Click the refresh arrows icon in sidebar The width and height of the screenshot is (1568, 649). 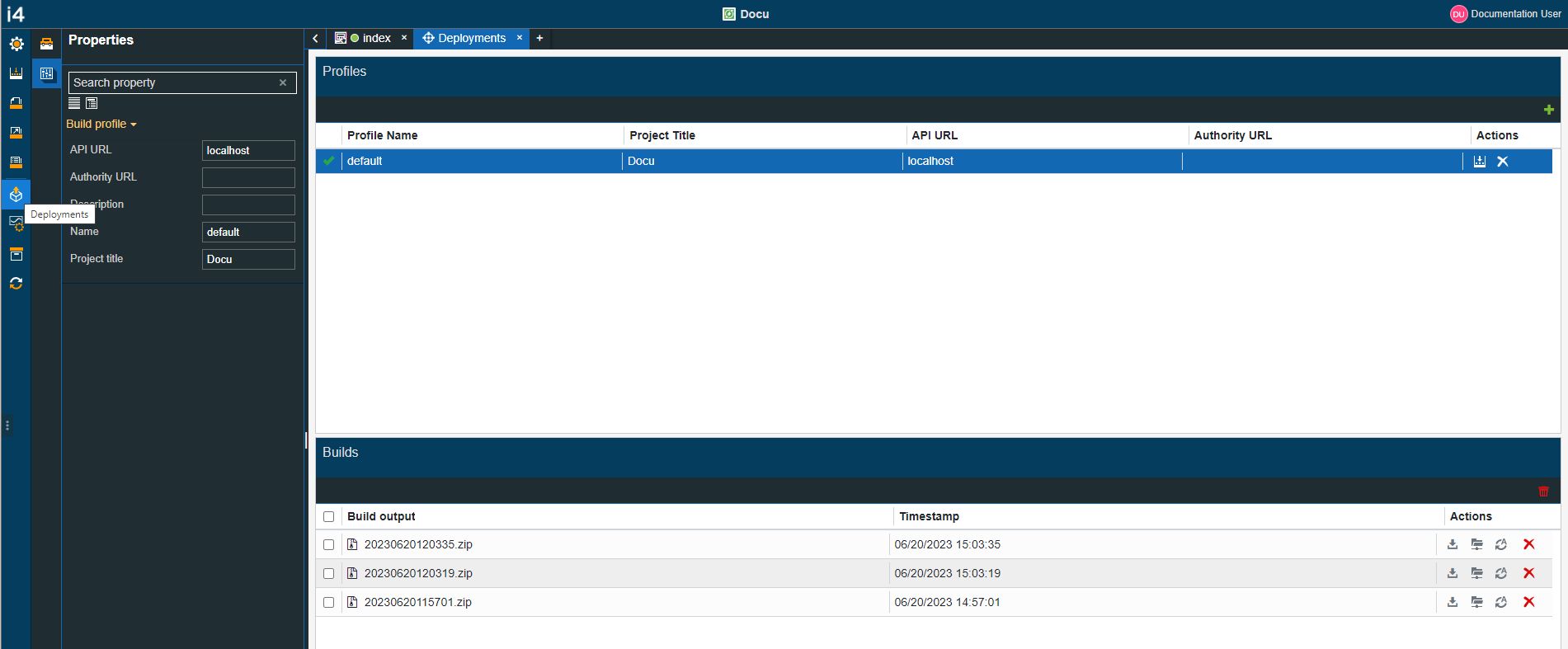point(16,284)
